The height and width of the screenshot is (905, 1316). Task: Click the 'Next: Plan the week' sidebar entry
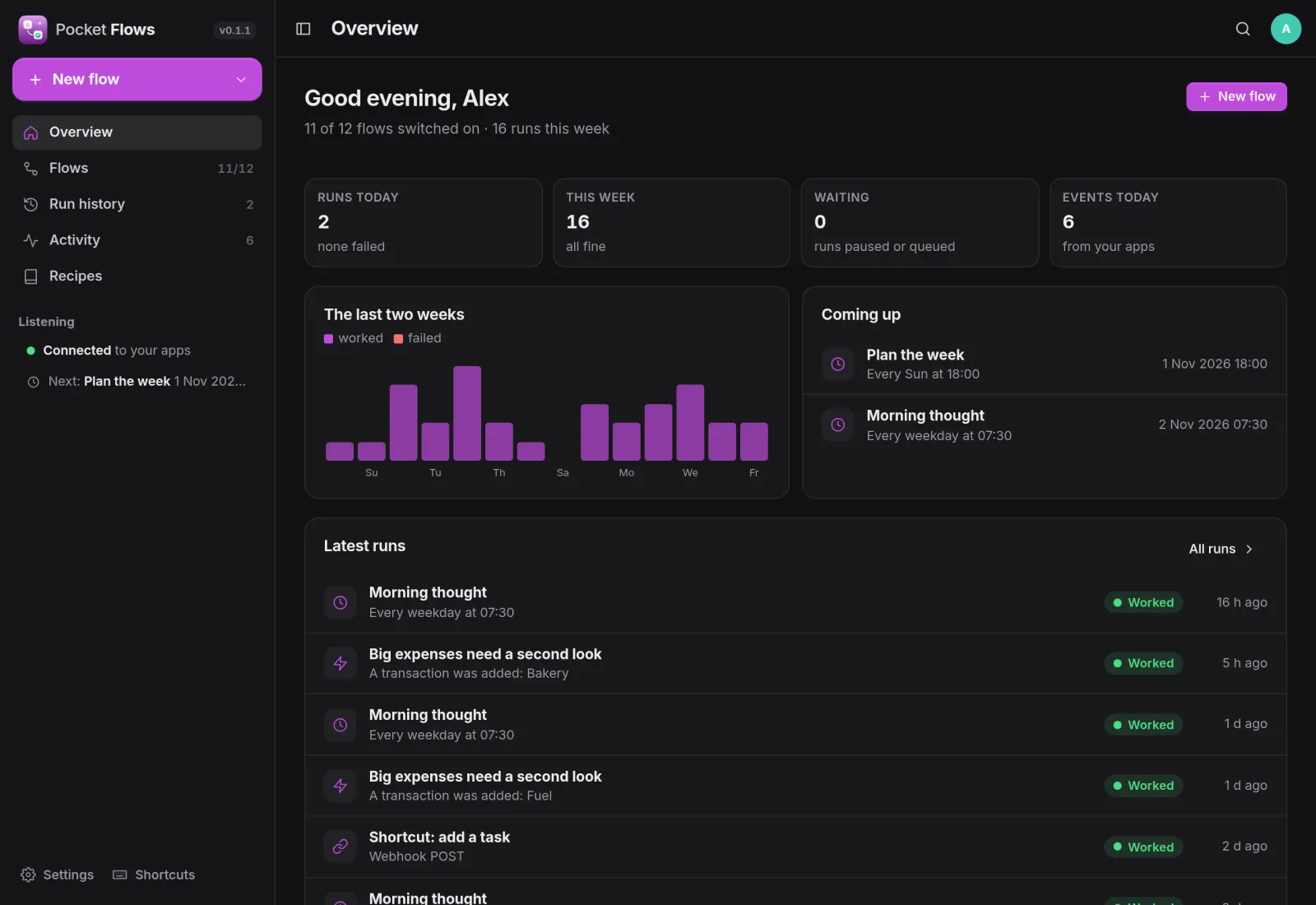pos(137,382)
